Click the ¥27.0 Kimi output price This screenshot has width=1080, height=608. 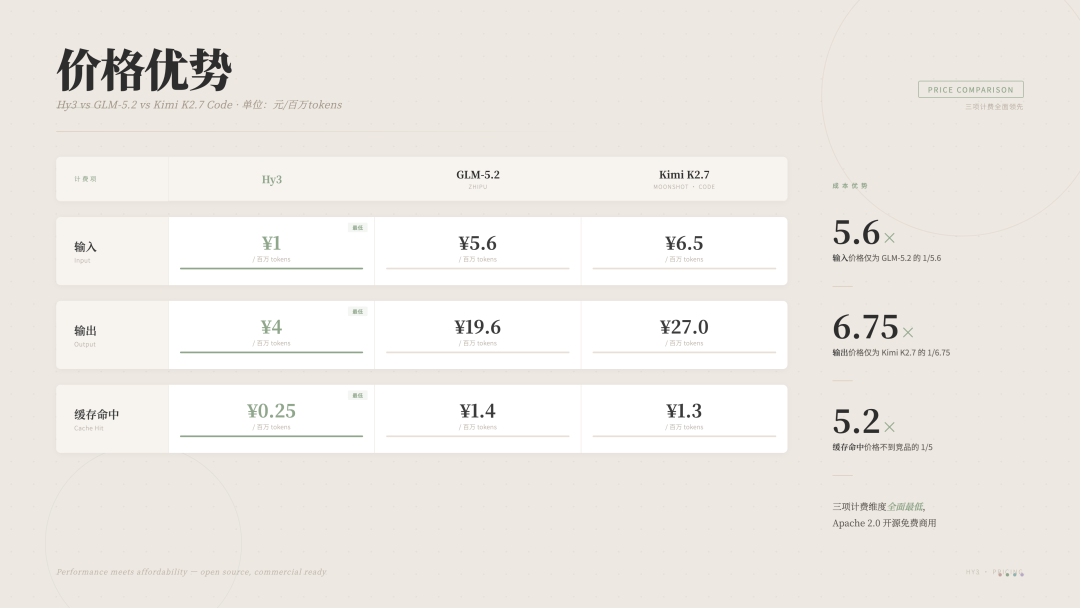click(x=684, y=327)
